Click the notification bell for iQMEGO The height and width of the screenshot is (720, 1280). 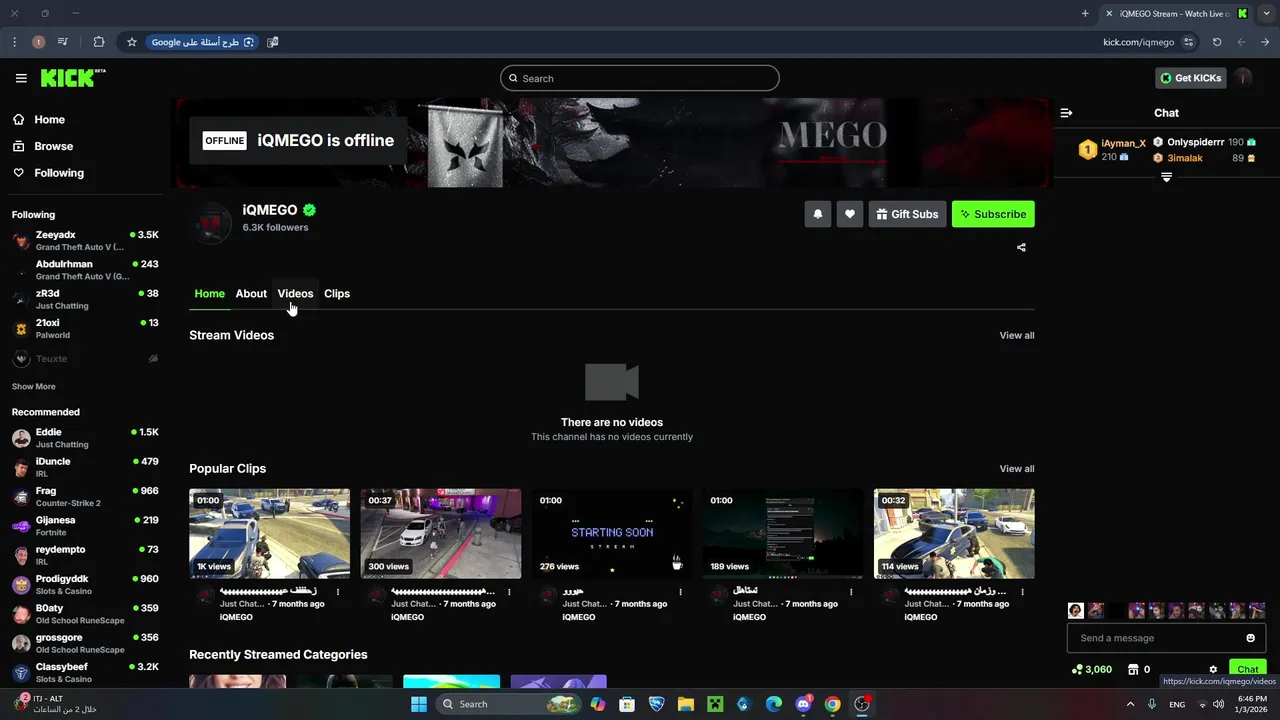pos(818,214)
